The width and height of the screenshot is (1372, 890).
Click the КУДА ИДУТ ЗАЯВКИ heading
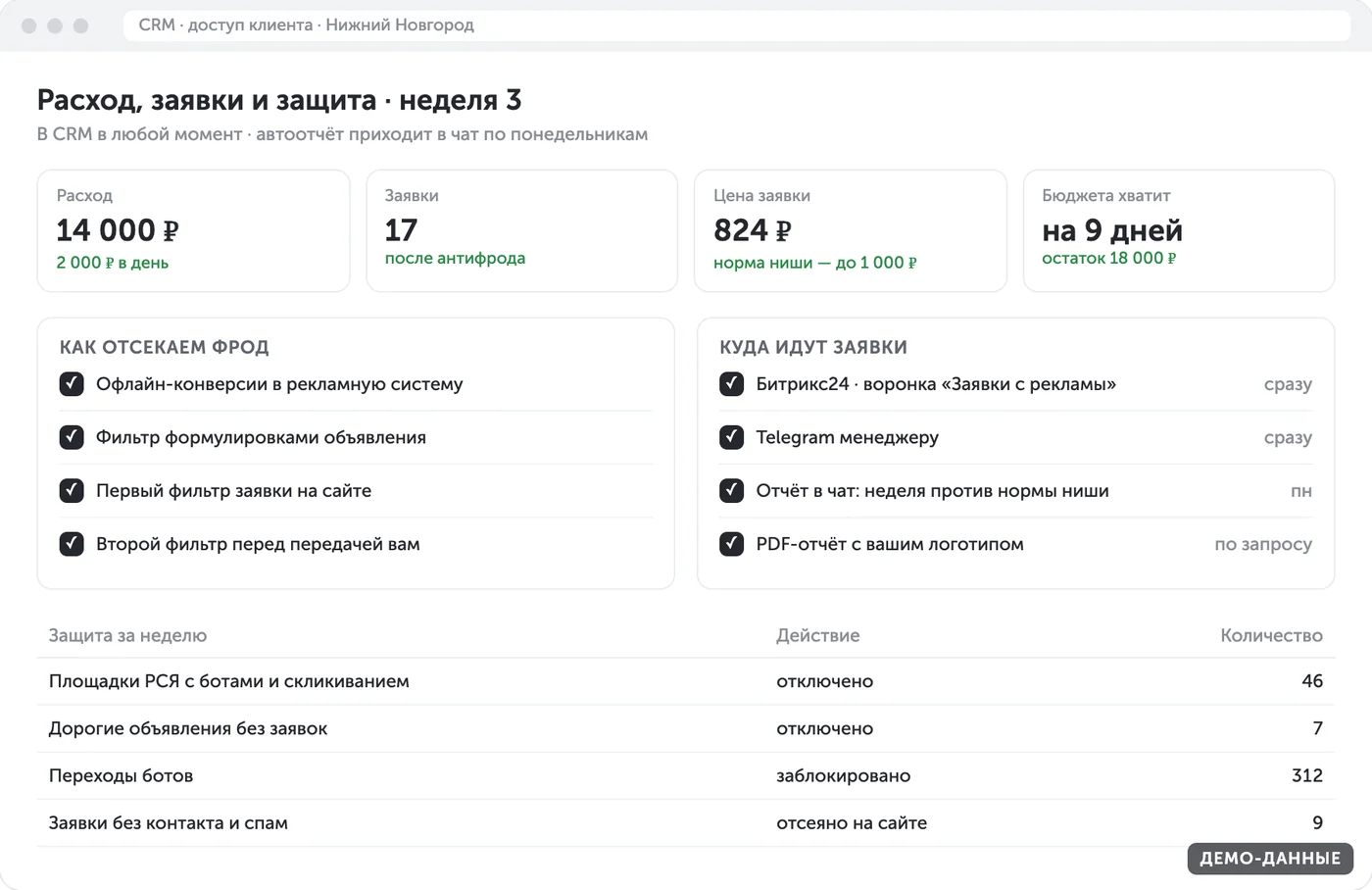point(813,347)
